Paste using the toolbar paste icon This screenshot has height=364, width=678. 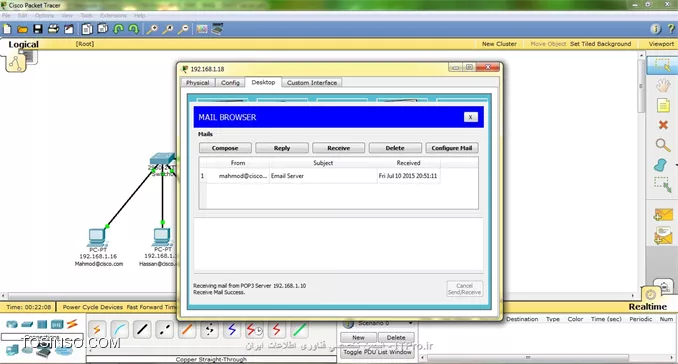[102, 29]
